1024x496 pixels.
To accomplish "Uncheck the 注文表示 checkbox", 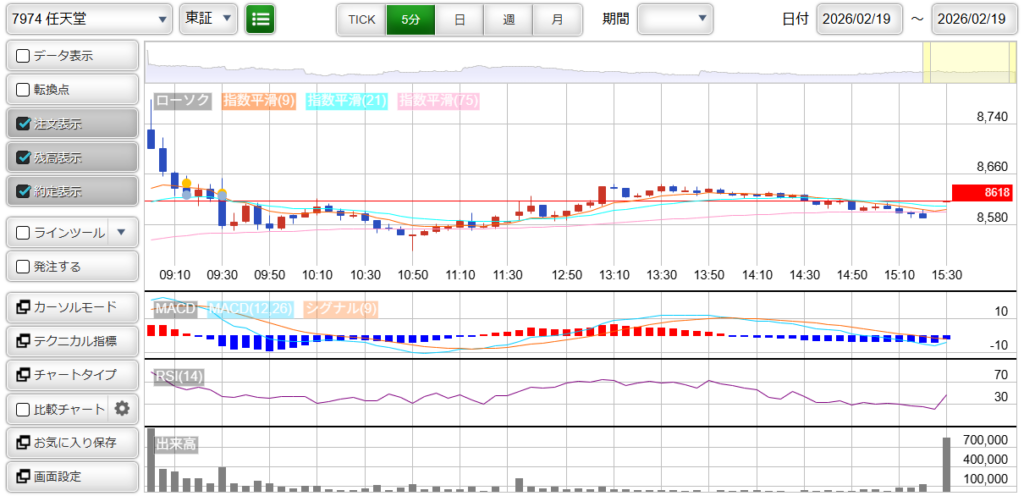I will [24, 124].
